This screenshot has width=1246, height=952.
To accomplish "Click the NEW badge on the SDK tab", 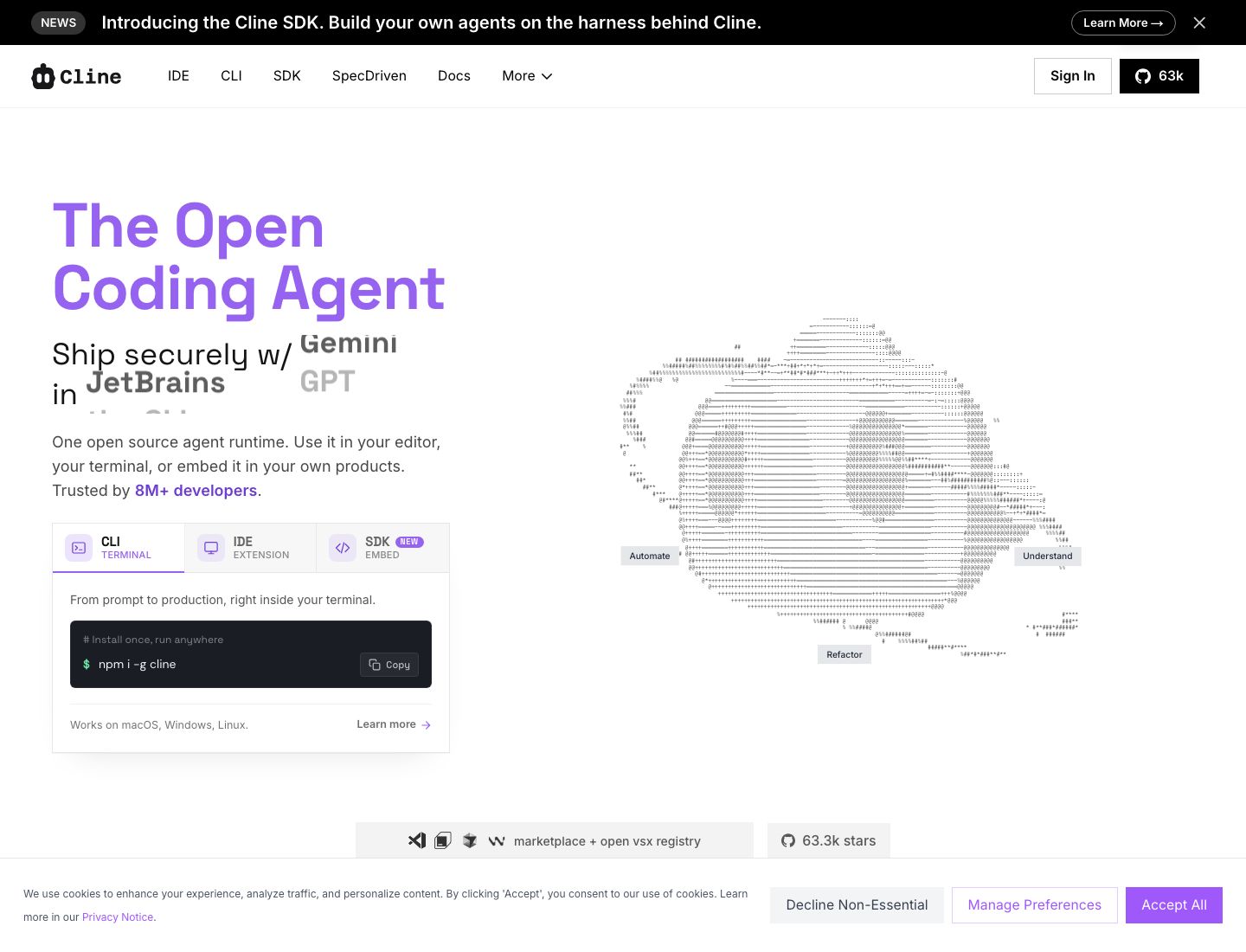I will 409,542.
